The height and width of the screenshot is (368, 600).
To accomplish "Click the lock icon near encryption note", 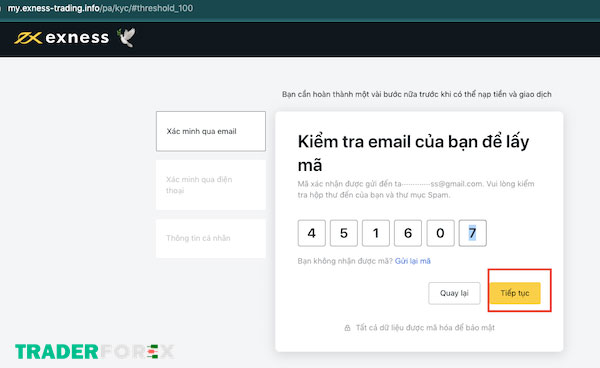I will 347,327.
